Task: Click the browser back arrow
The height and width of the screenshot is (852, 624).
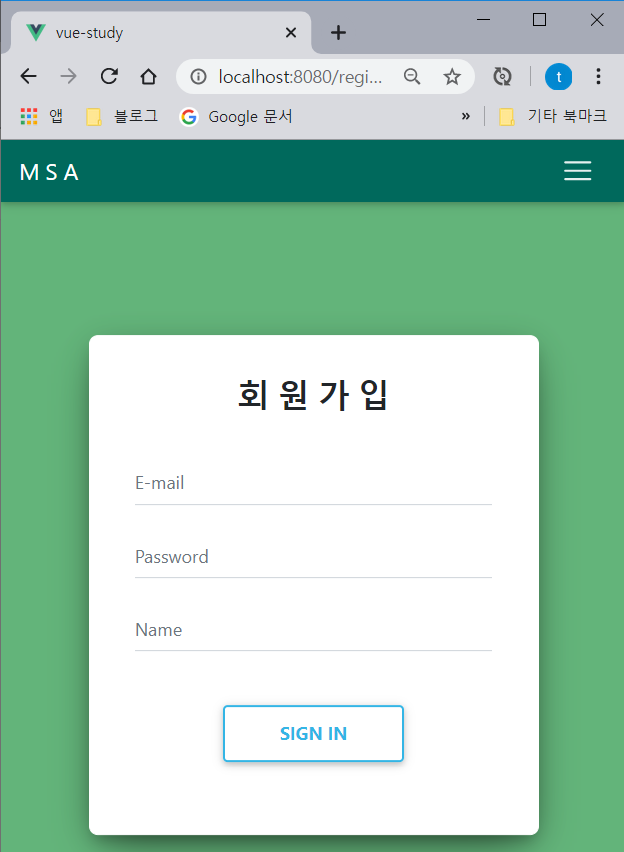Action: point(28,77)
